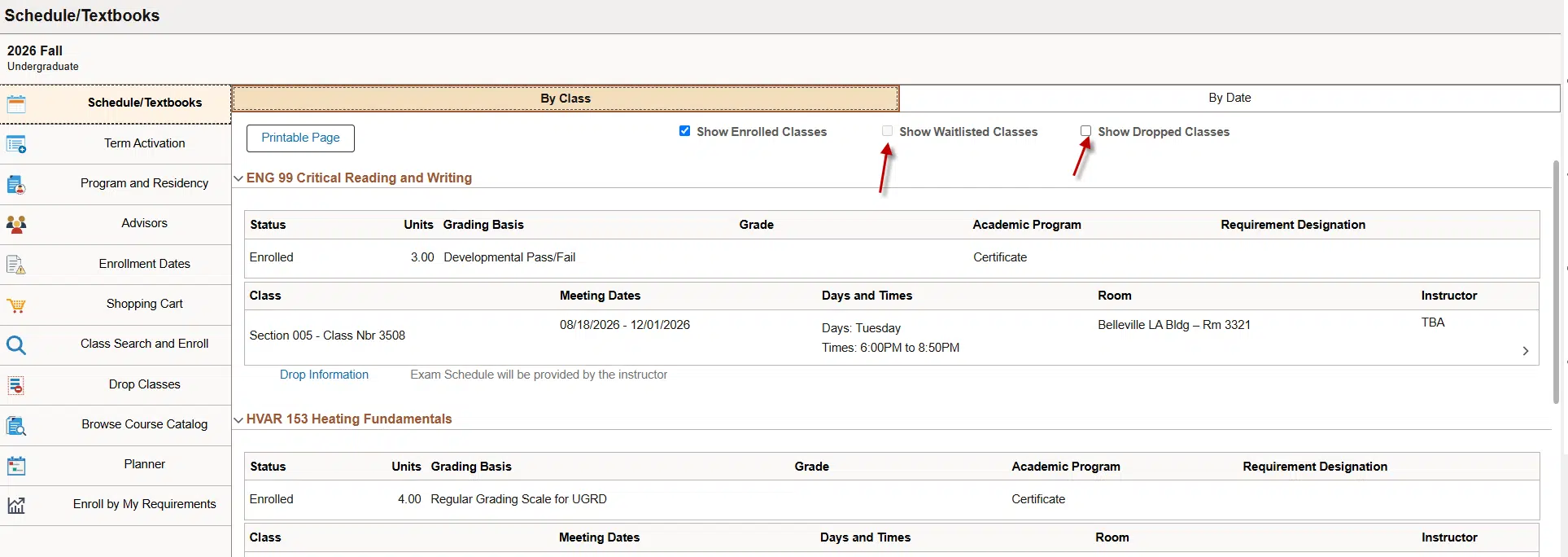
Task: Check Show Dropped Classes checkbox
Action: click(x=1085, y=131)
